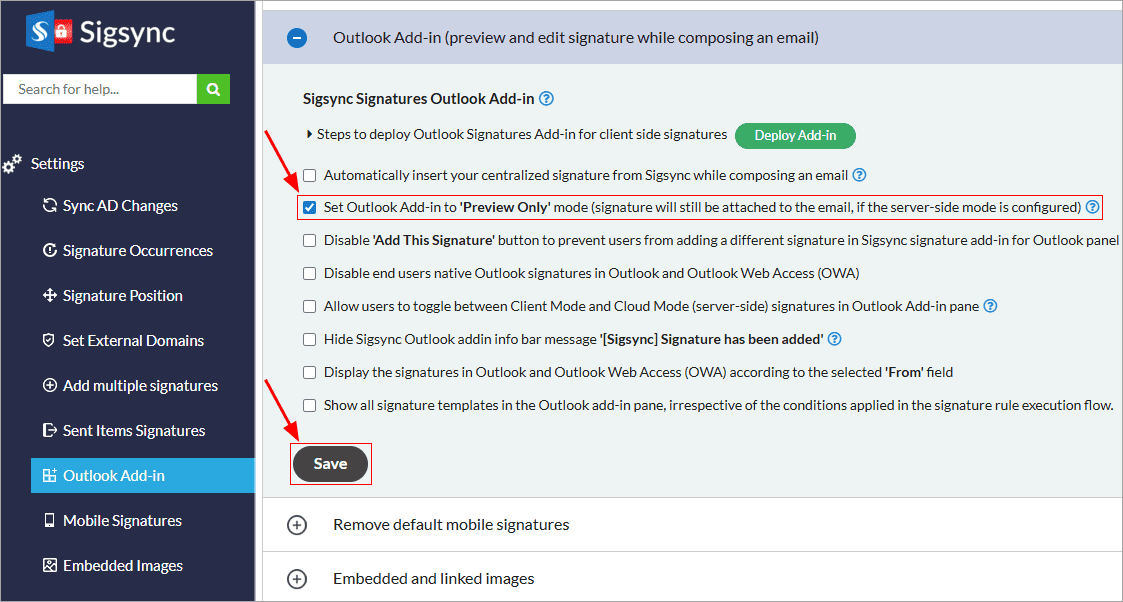Click the green search magnifier button
The width and height of the screenshot is (1123, 602).
click(x=213, y=89)
